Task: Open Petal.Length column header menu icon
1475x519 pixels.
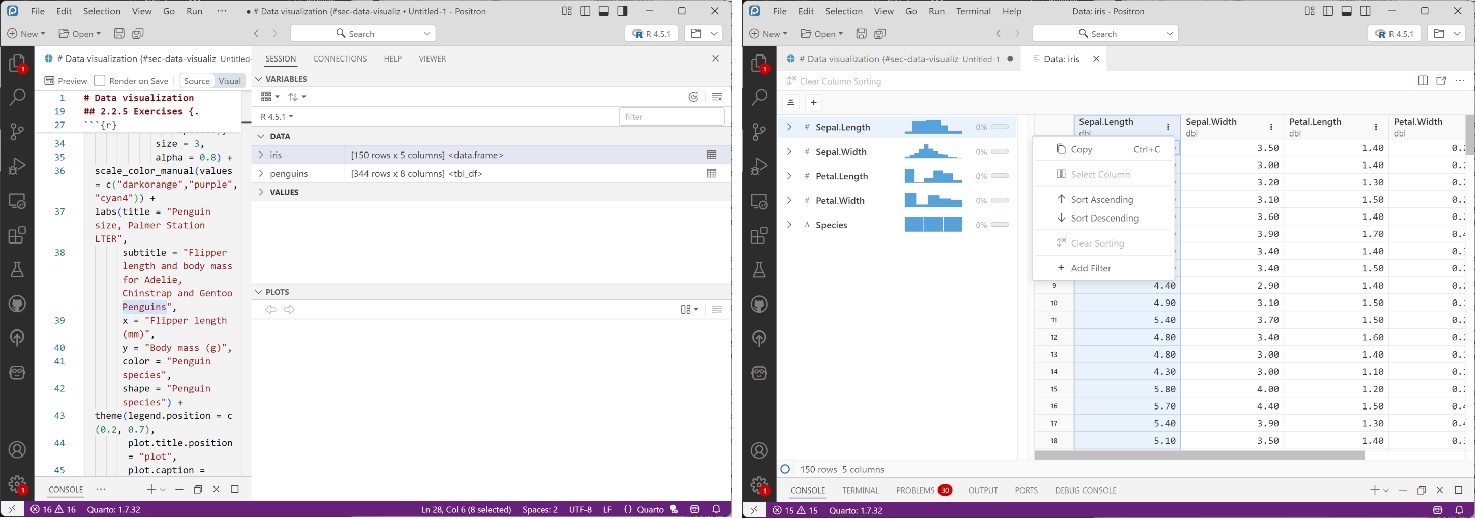Action: click(1376, 127)
